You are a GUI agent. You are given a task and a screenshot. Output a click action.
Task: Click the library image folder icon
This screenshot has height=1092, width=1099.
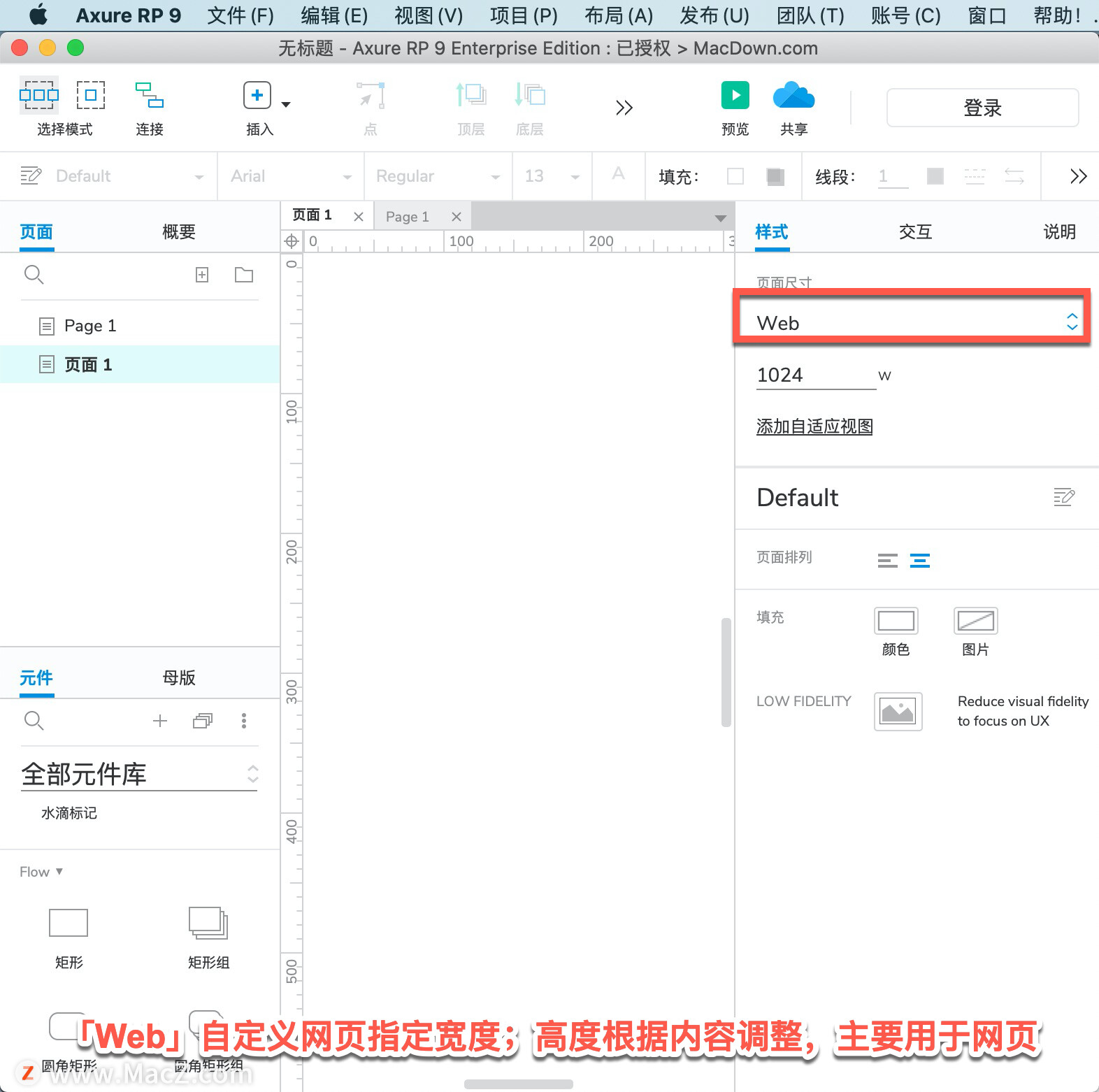coord(203,721)
